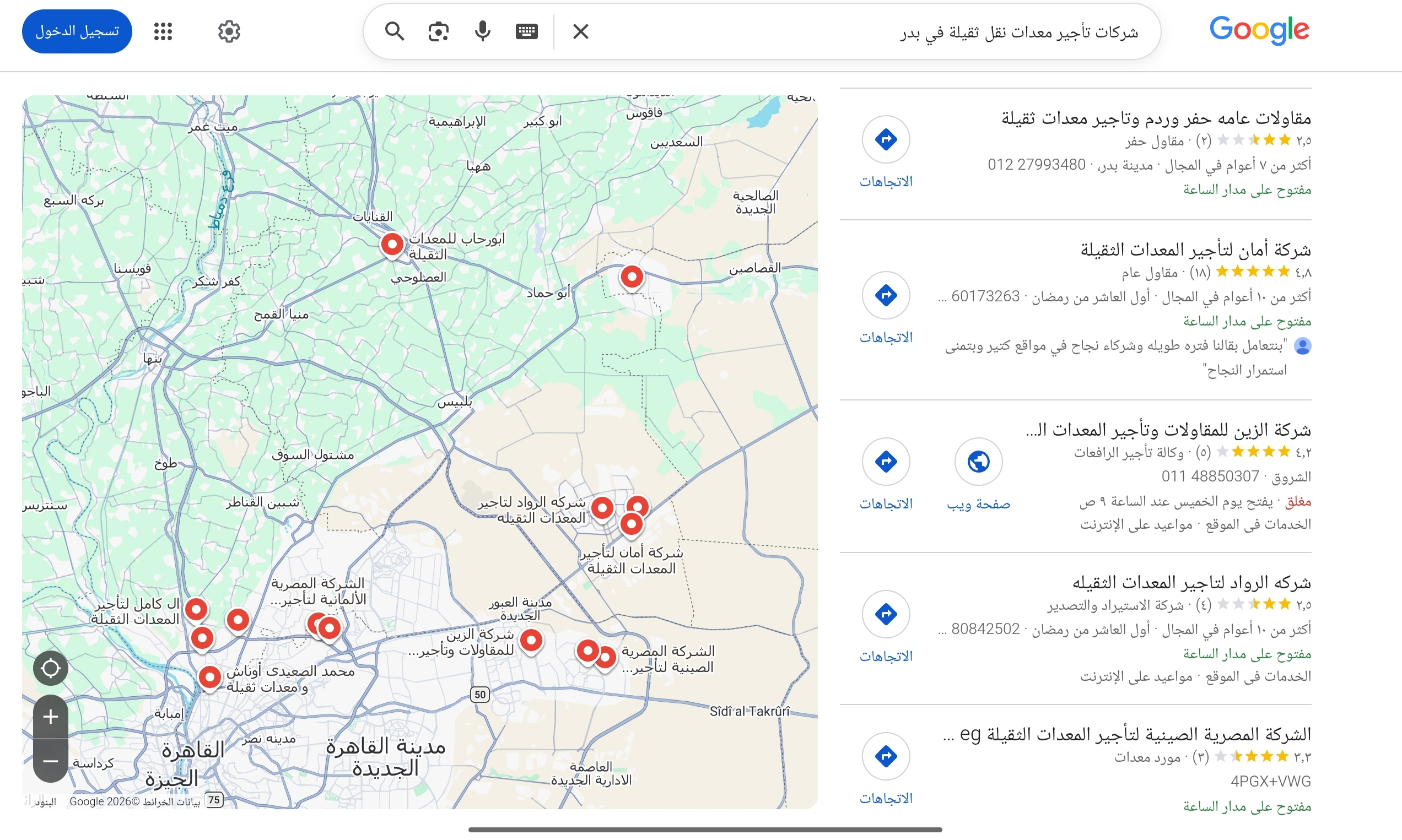Select map pin for محمد الصعيدى أوناش
This screenshot has height=840, width=1402.
209,677
